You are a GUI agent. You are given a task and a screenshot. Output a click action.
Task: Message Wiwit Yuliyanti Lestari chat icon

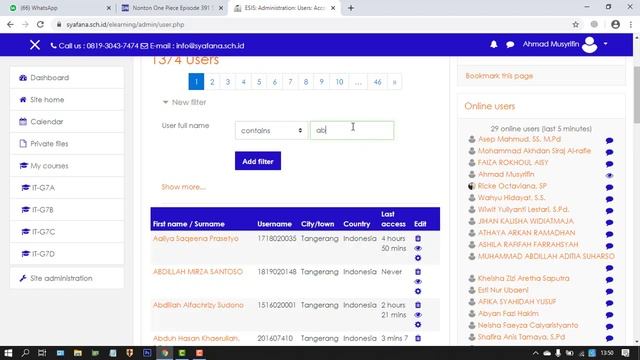[609, 211]
